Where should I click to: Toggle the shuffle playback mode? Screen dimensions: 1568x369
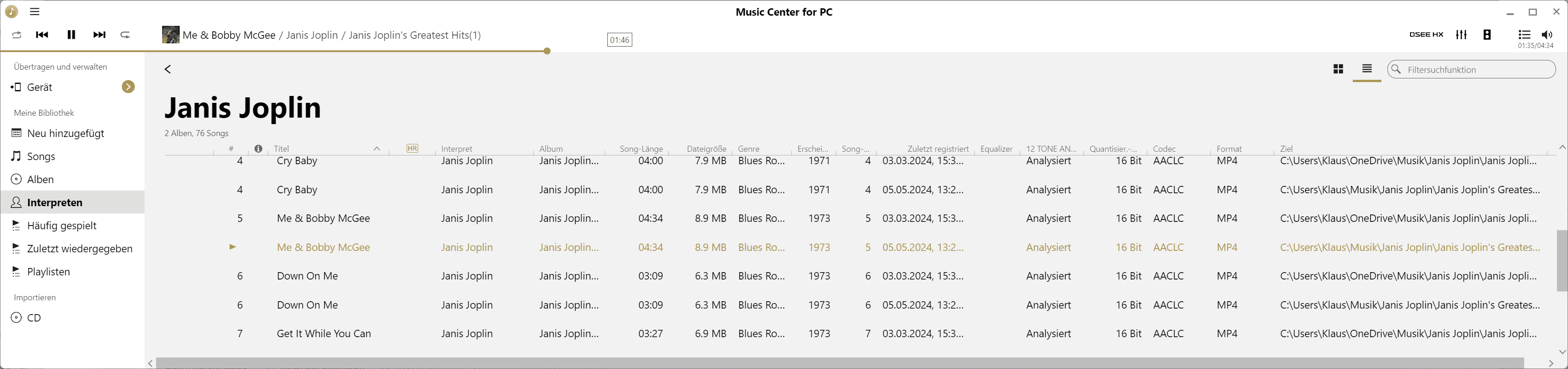point(17,35)
